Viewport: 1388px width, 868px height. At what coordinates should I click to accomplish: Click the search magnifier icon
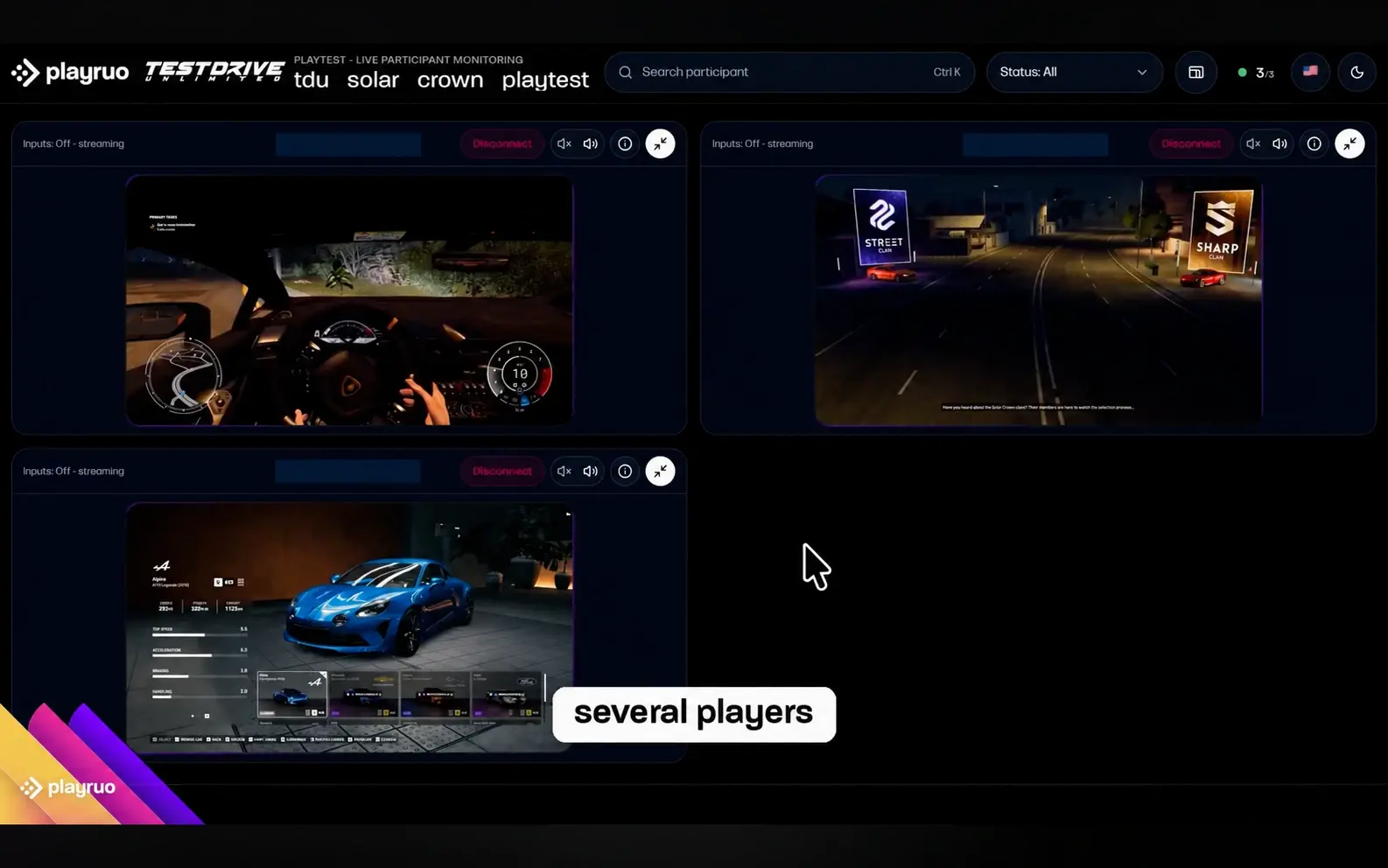625,73
